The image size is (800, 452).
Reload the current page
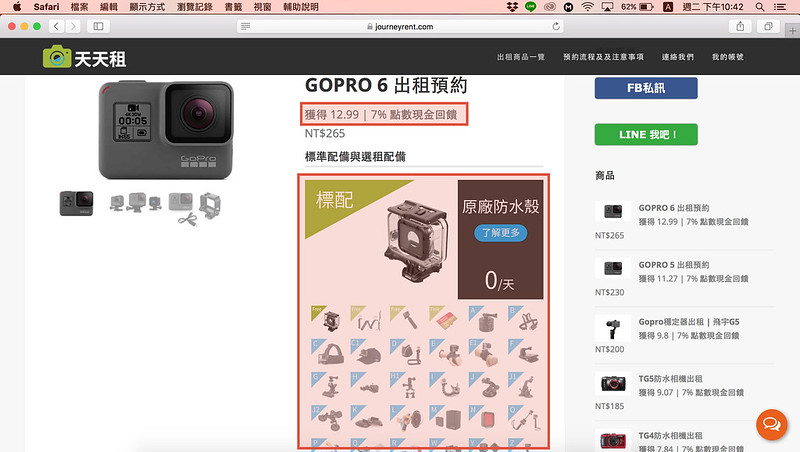pyautogui.click(x=556, y=26)
